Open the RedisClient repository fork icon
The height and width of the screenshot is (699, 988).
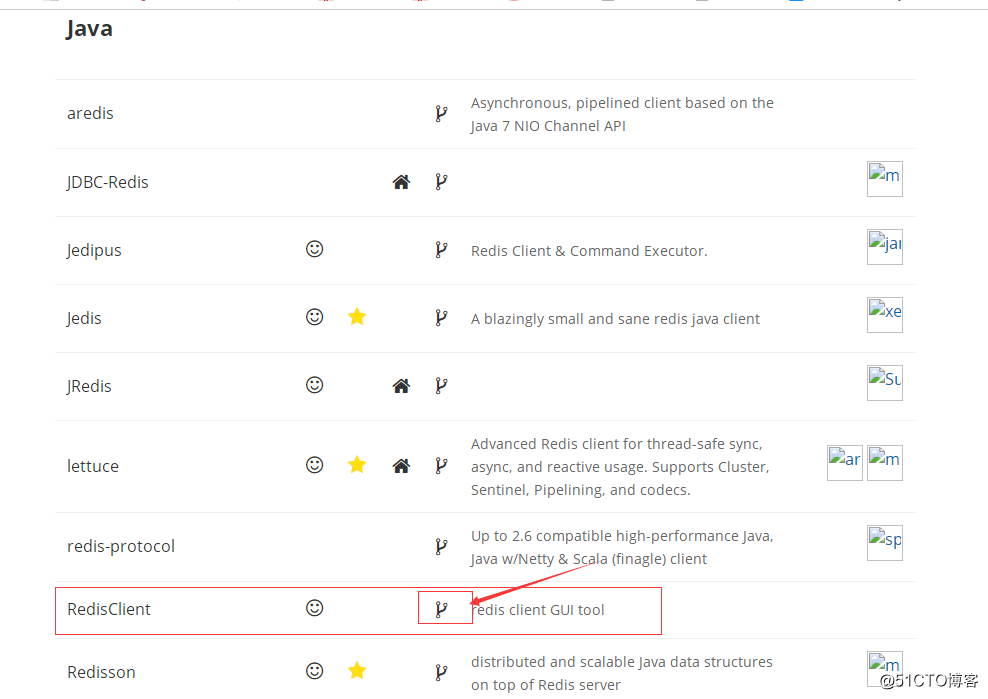(441, 609)
